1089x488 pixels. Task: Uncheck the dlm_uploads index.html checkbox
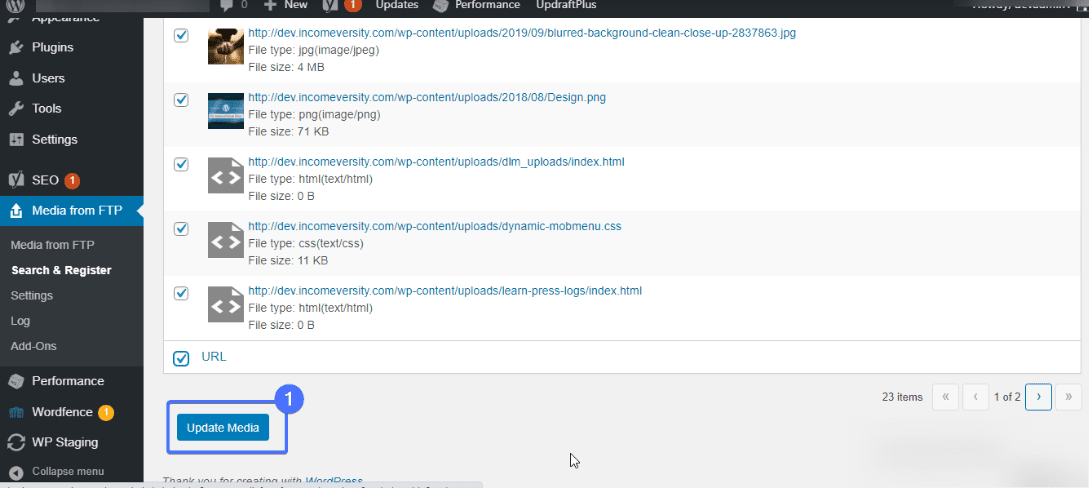tap(181, 165)
